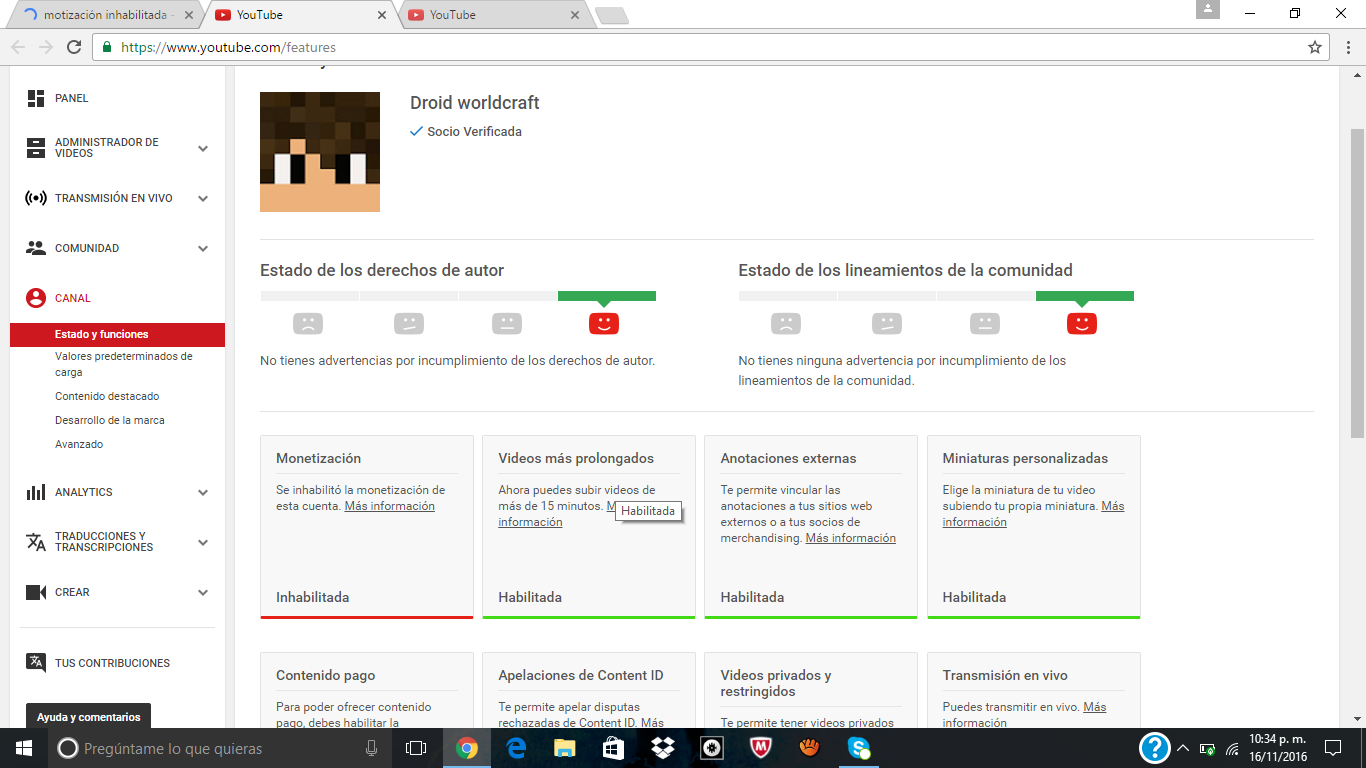1366x768 pixels.
Task: Click the blue help question mark icon
Action: [x=1155, y=748]
